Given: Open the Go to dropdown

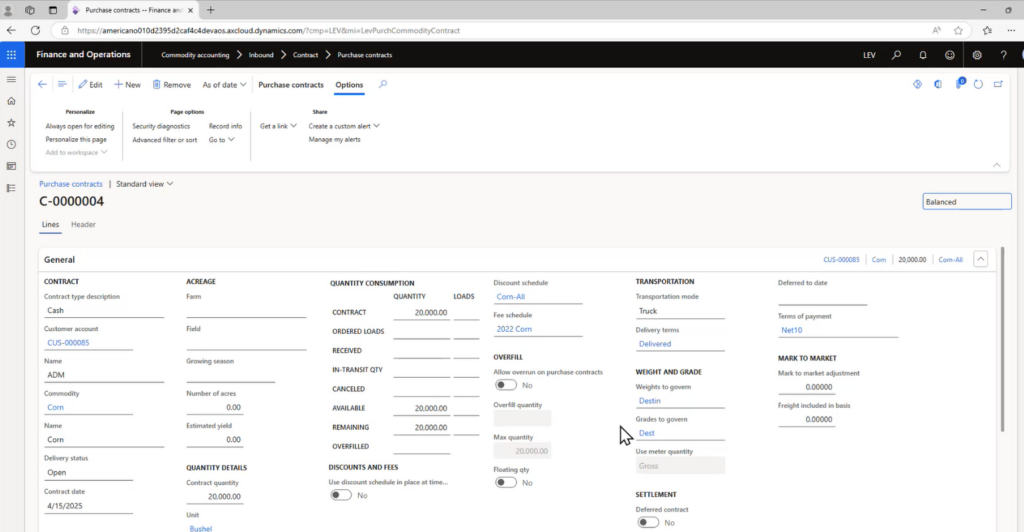Looking at the screenshot, I should (x=221, y=140).
